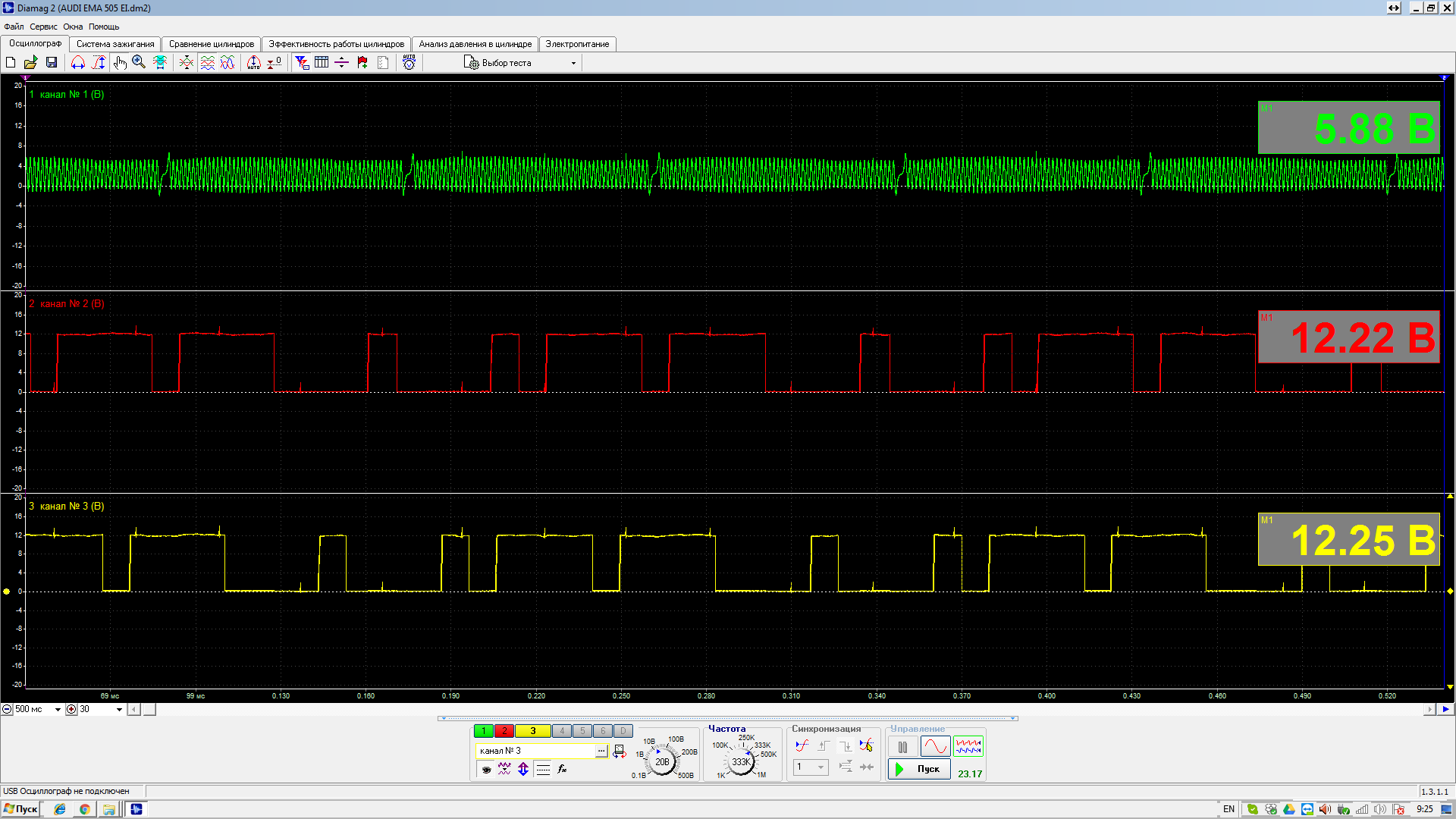Viewport: 1456px width, 819px height.
Task: Enable sine wave display mode
Action: pos(935,747)
